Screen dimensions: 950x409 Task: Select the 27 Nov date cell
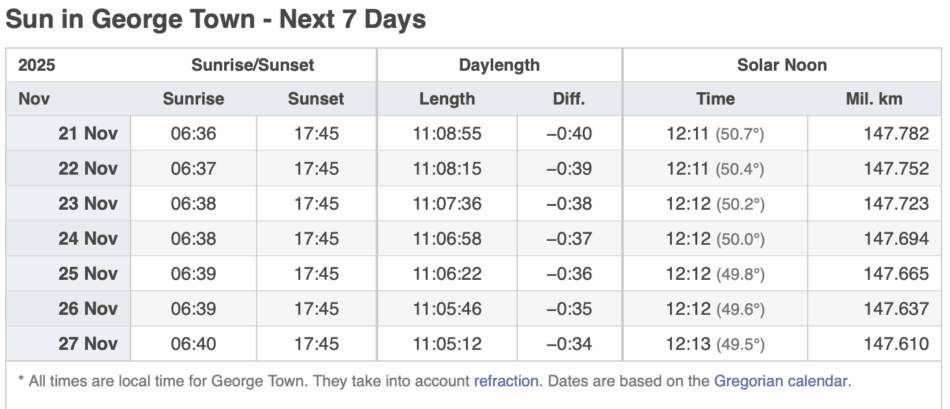(87, 344)
